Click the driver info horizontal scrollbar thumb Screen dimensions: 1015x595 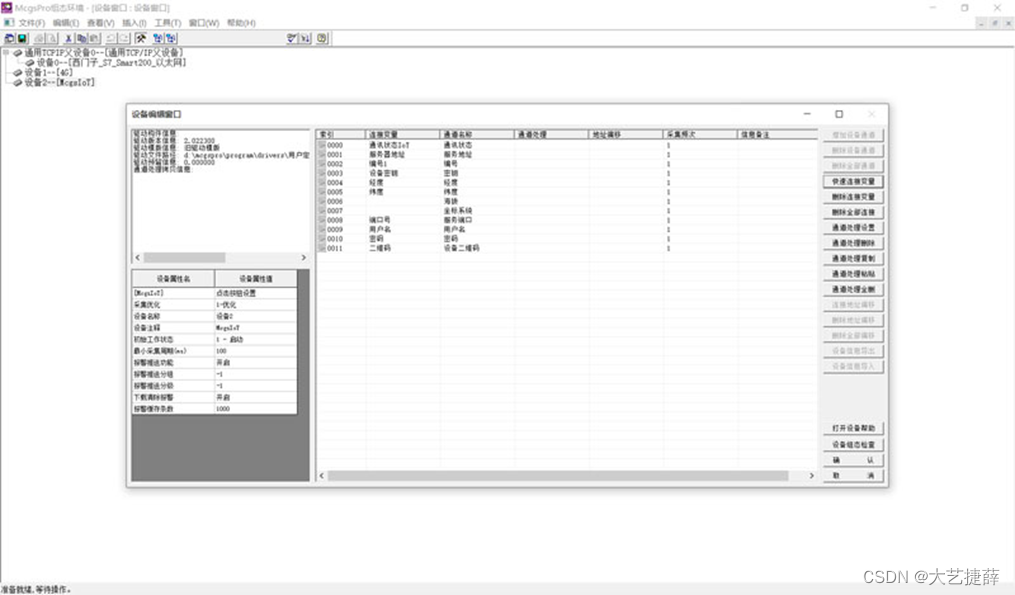pyautogui.click(x=184, y=258)
